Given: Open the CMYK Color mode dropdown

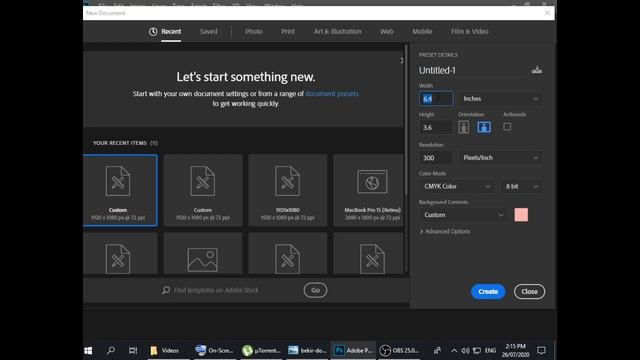Looking at the screenshot, I should click(457, 186).
